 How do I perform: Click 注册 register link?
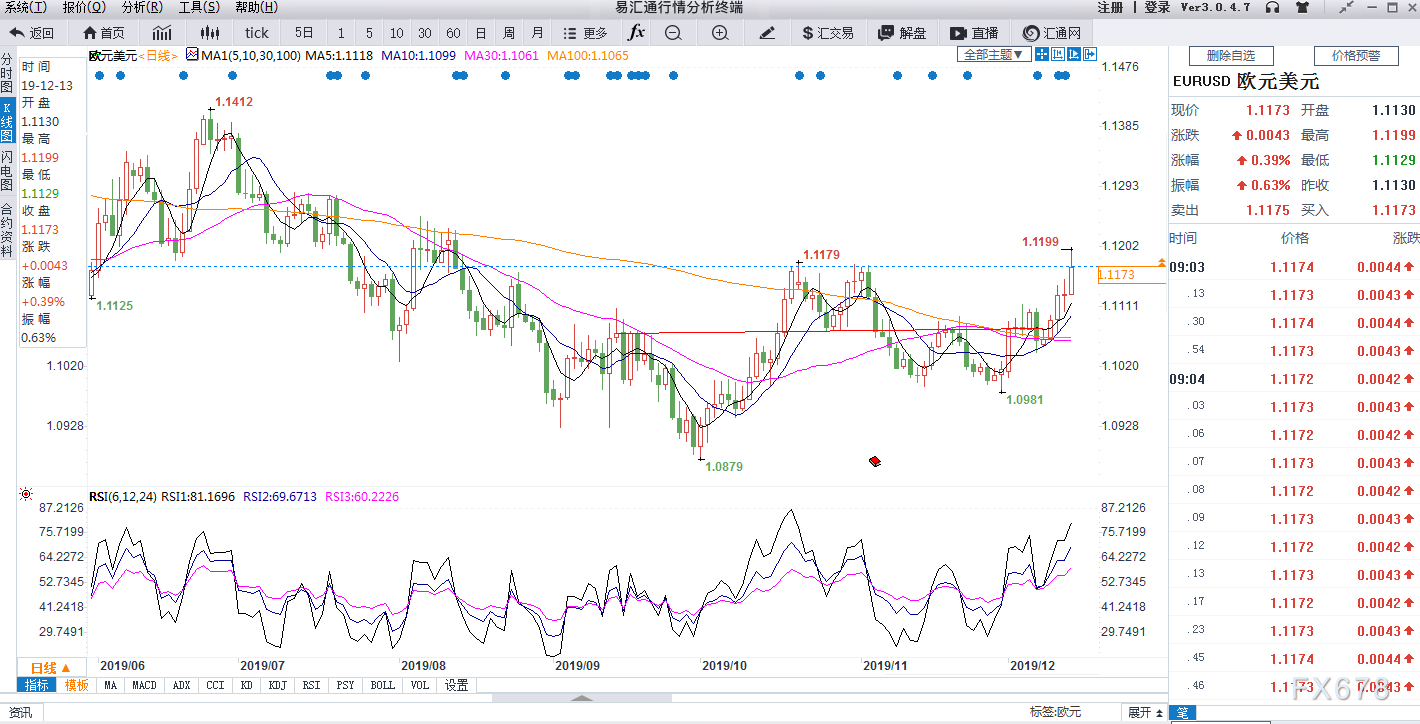click(x=1110, y=7)
